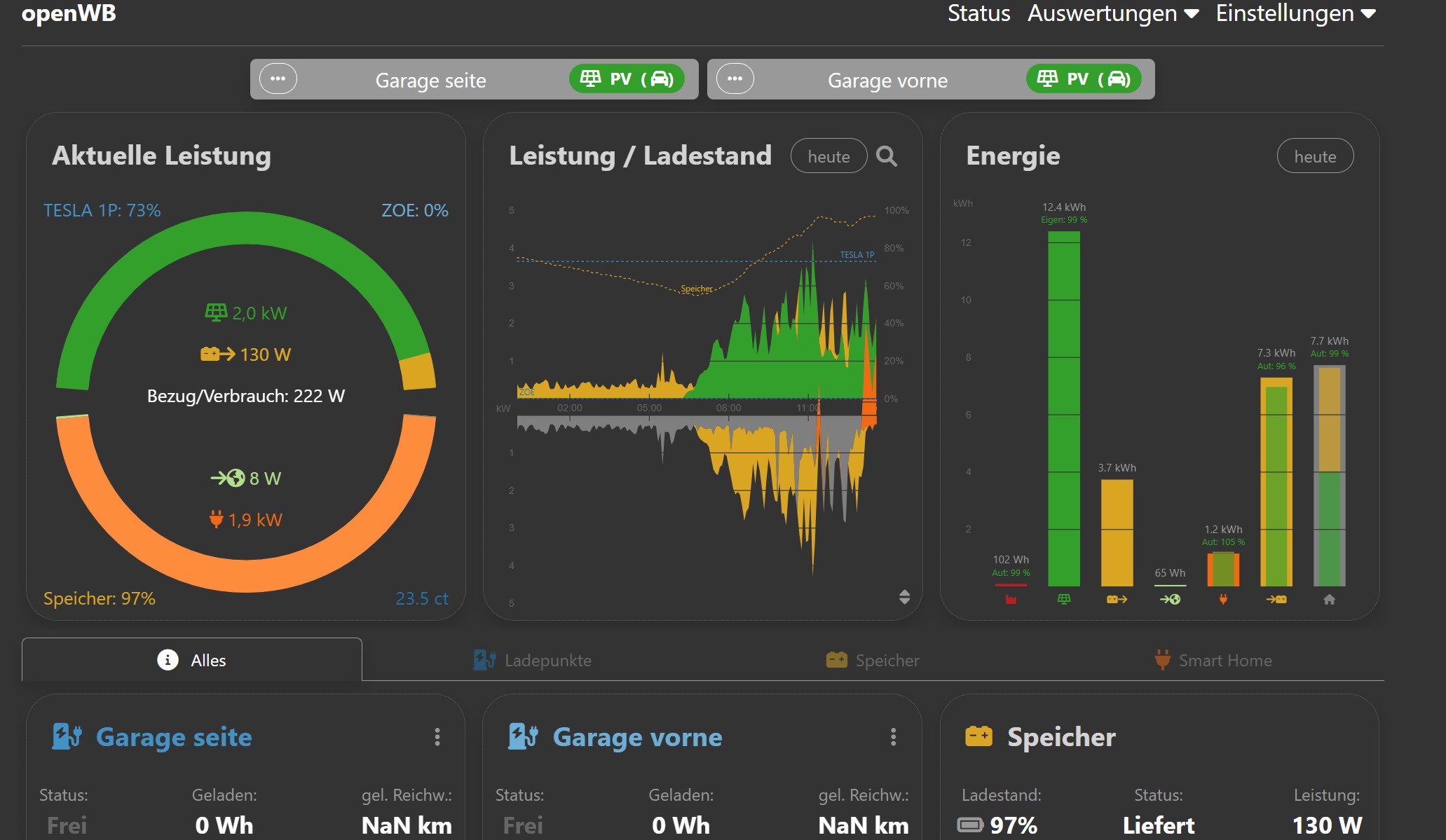Screen dimensions: 1446x840
Task: Open the Auswertungen dropdown menu
Action: (x=1112, y=13)
